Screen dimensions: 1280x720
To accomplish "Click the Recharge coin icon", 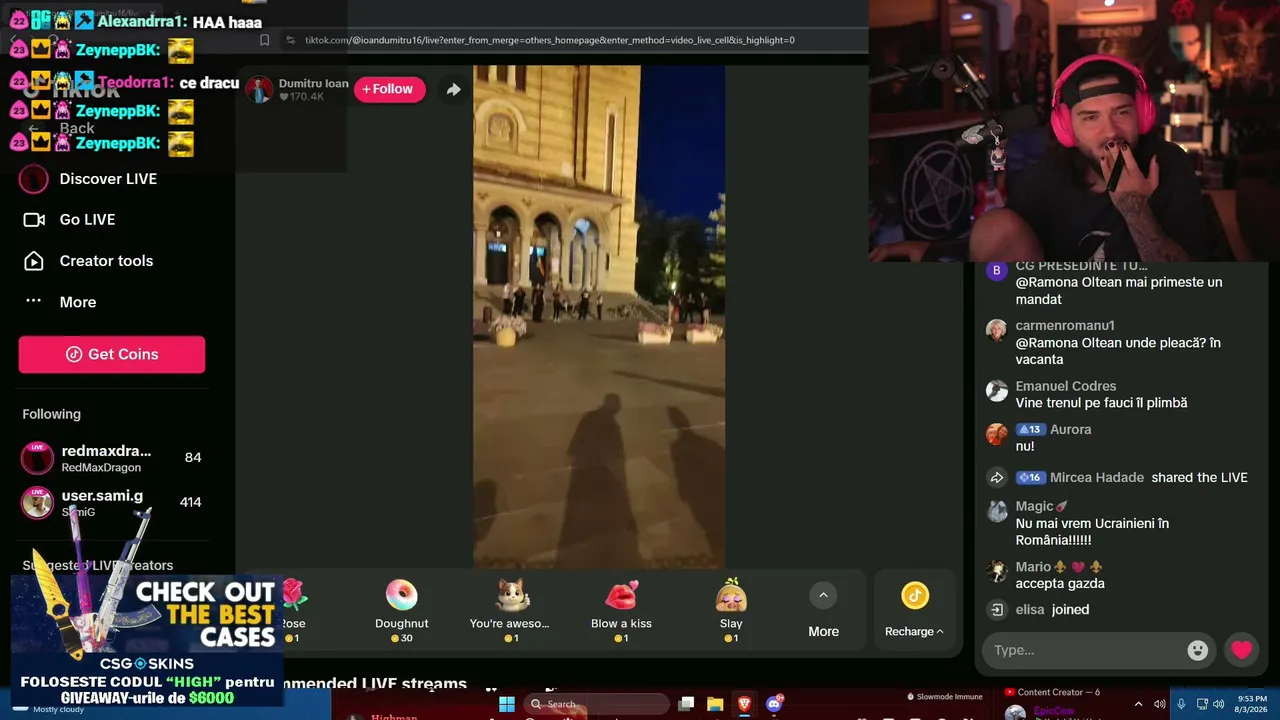I will 915,595.
